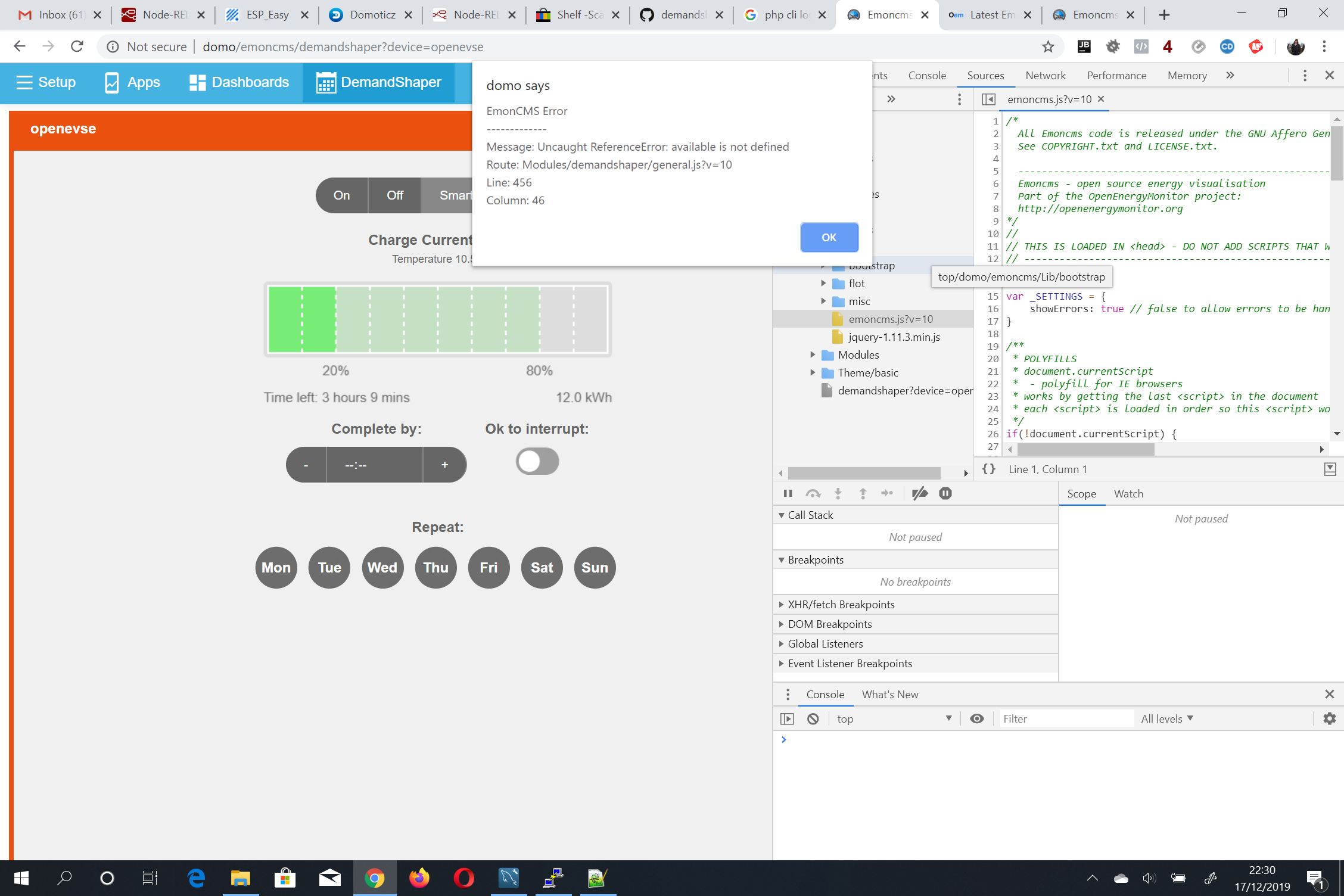Show more DevTools tabs chevron
This screenshot has height=896, width=1344.
pyautogui.click(x=1230, y=75)
